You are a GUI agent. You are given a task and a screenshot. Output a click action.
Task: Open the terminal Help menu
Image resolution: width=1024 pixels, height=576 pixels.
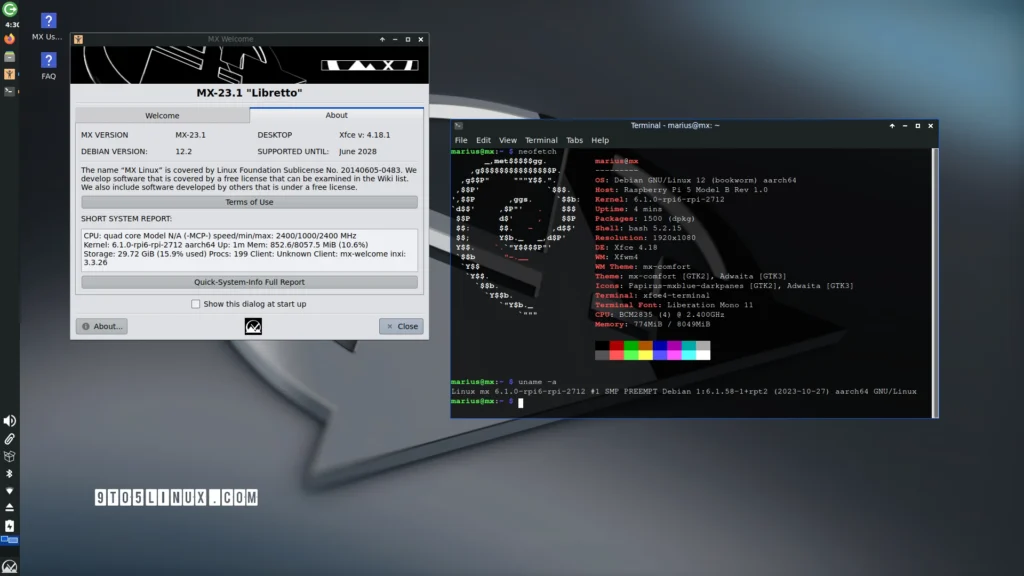pyautogui.click(x=600, y=140)
